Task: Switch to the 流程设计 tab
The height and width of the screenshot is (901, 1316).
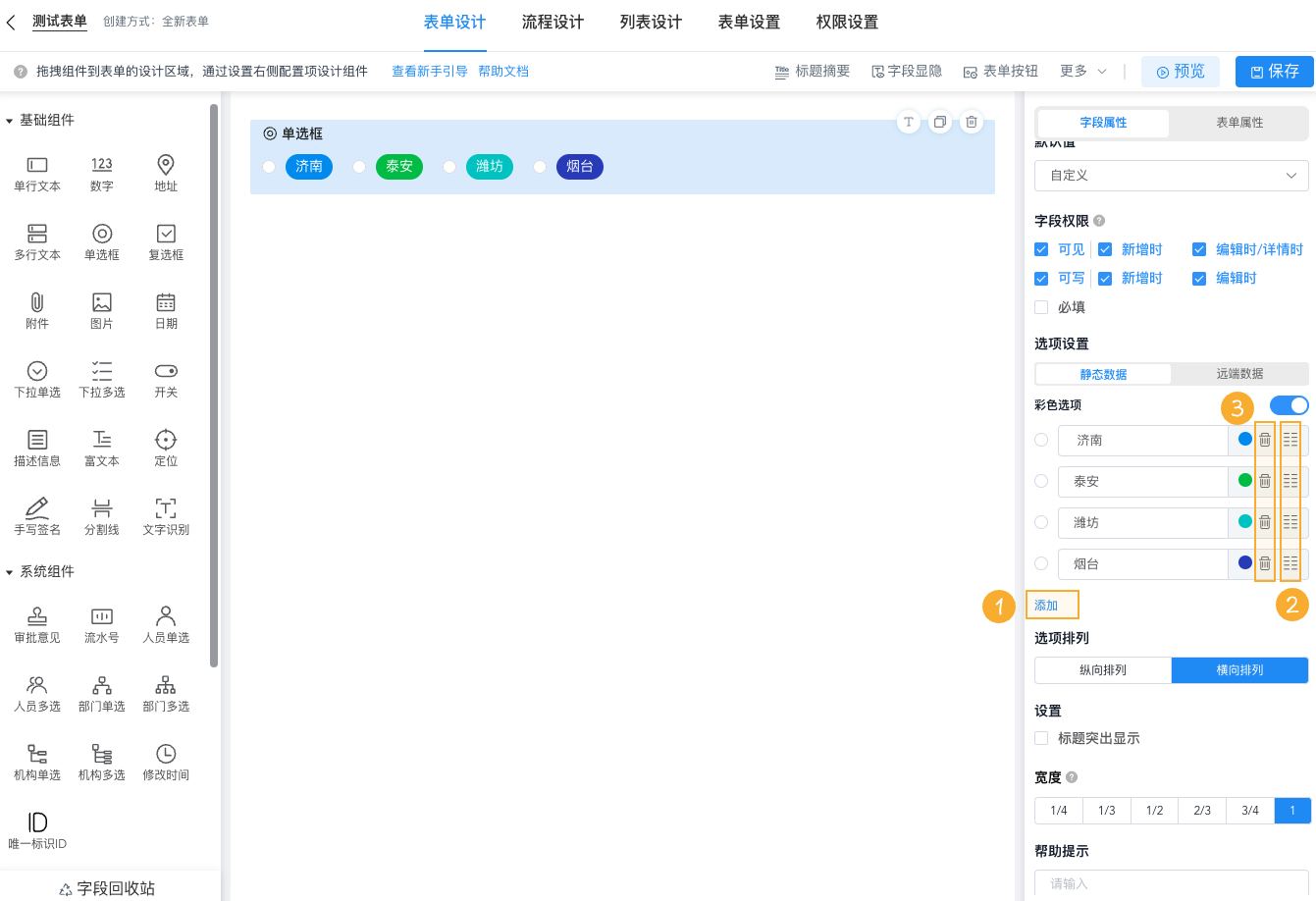Action: [x=553, y=22]
